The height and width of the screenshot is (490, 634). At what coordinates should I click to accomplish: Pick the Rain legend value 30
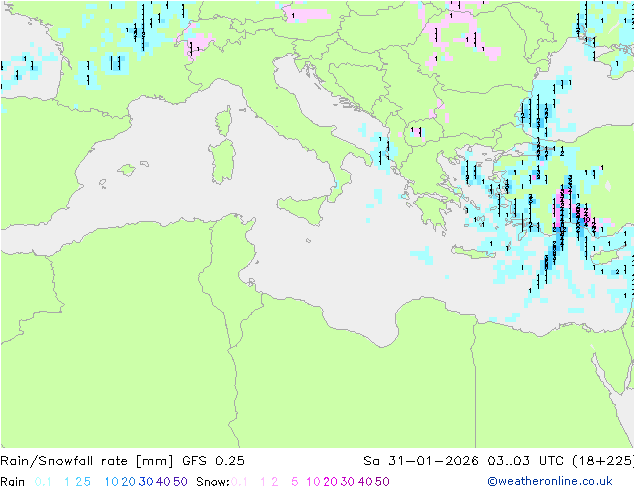[146, 482]
